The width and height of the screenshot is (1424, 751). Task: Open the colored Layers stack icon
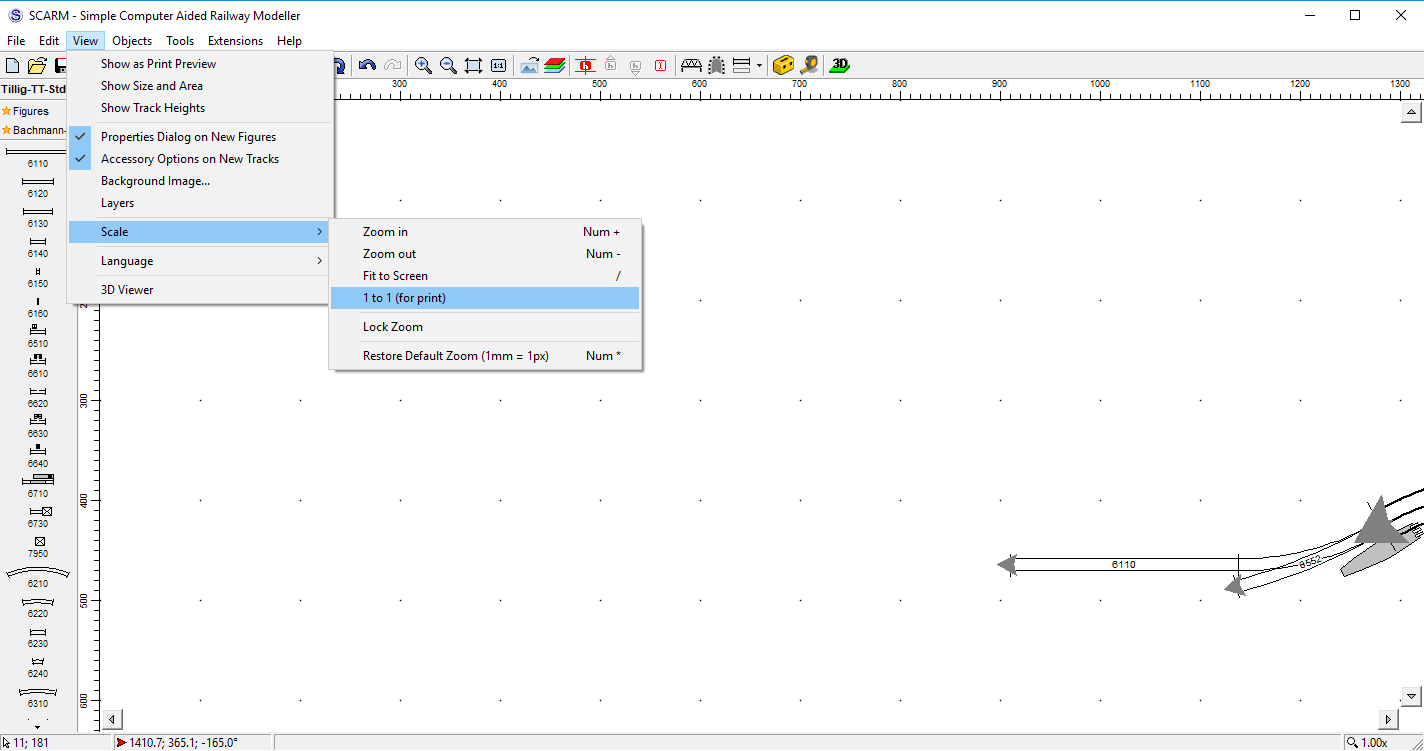coord(554,65)
